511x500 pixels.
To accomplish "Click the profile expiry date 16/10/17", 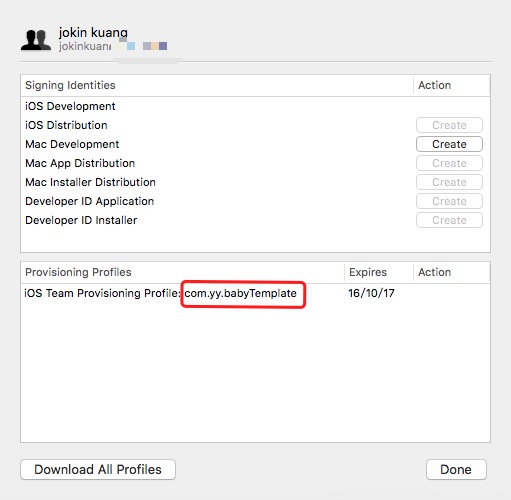I will click(371, 293).
